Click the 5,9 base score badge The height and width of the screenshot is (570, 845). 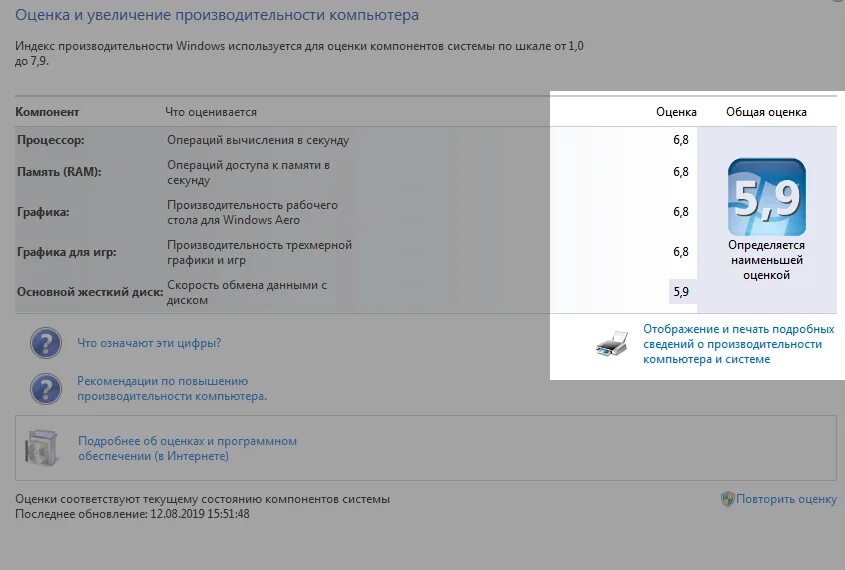click(766, 197)
